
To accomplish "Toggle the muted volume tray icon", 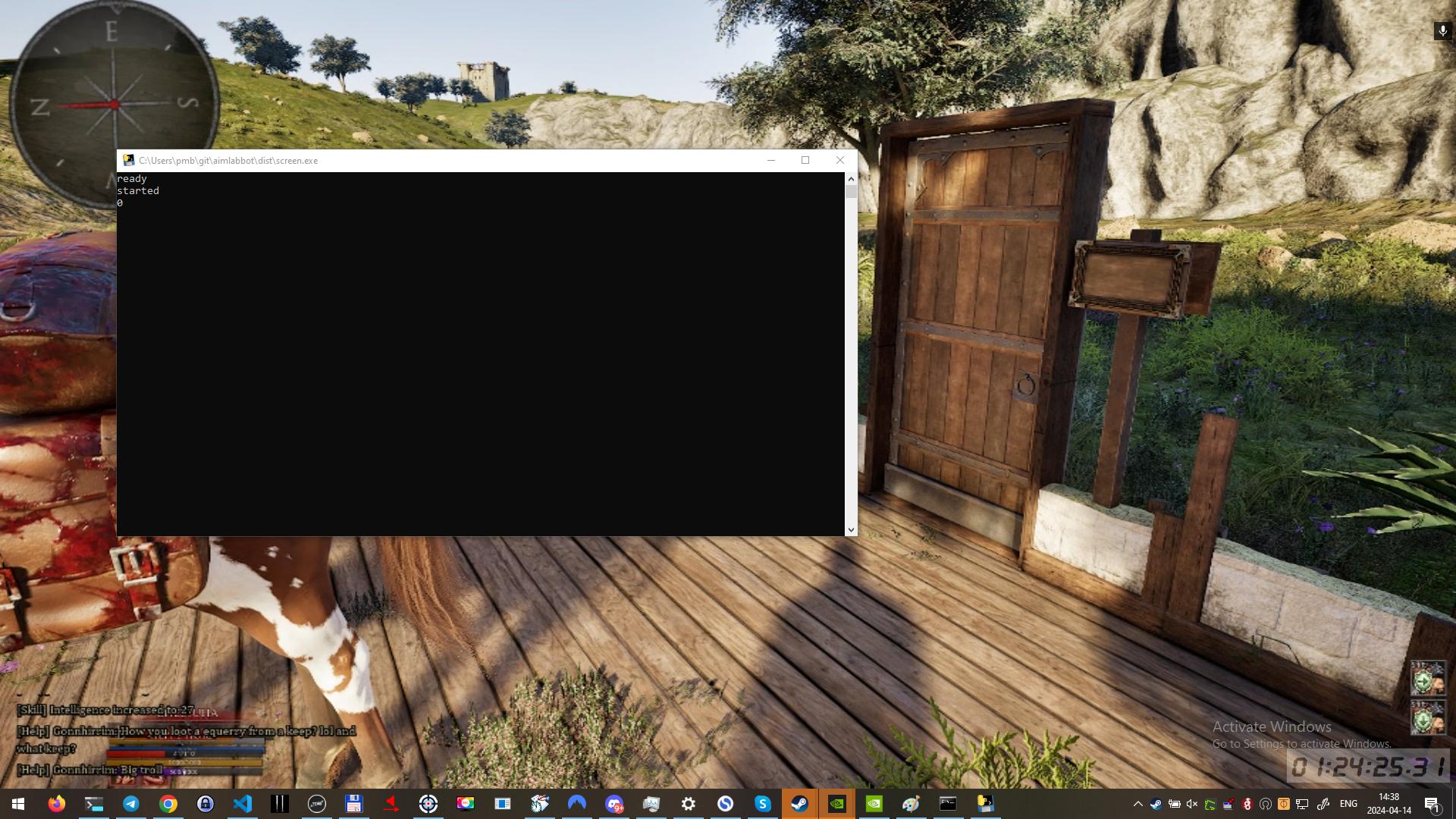I will 1192,804.
